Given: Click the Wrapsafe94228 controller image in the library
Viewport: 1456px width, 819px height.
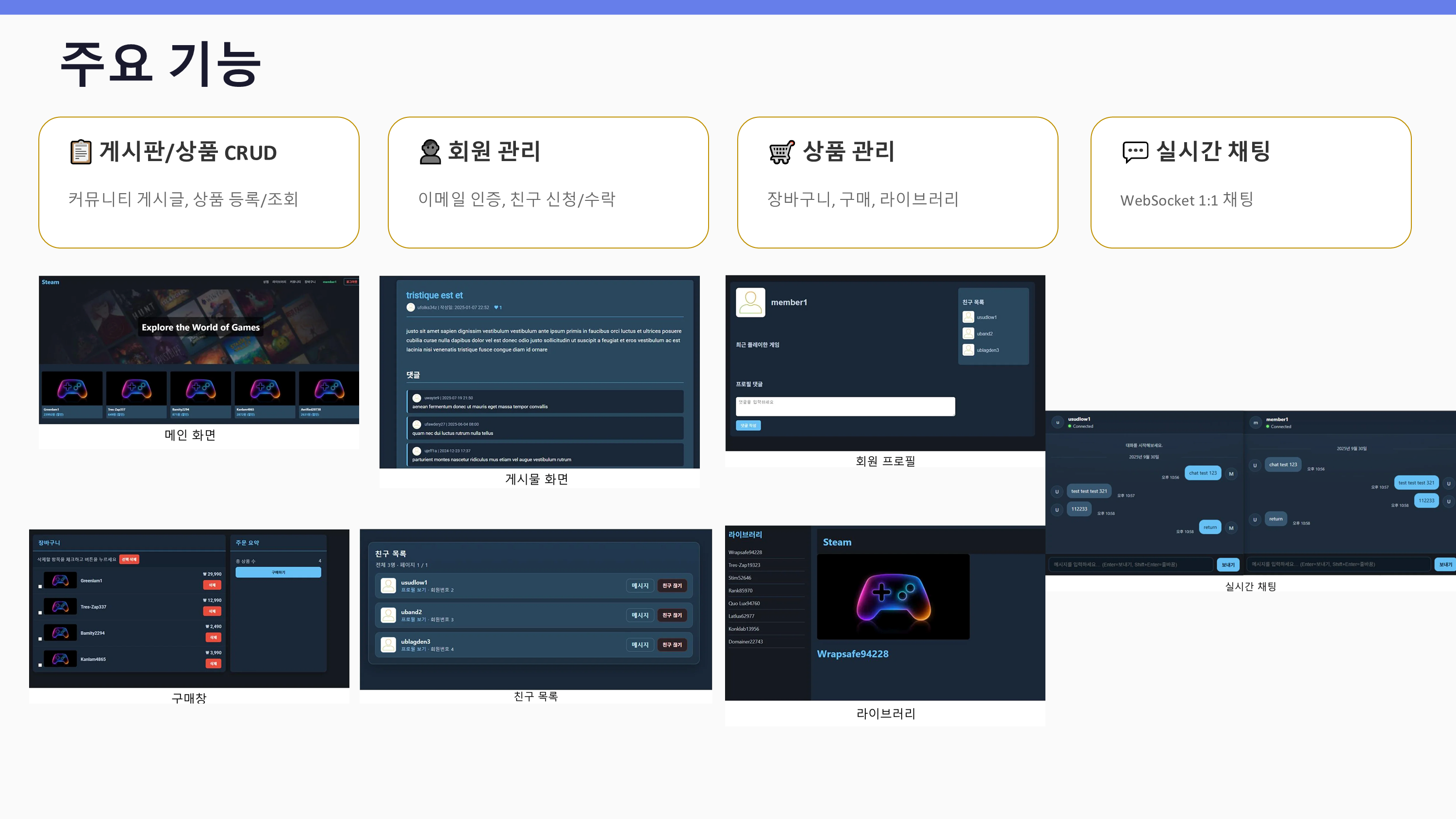Looking at the screenshot, I should [x=893, y=596].
